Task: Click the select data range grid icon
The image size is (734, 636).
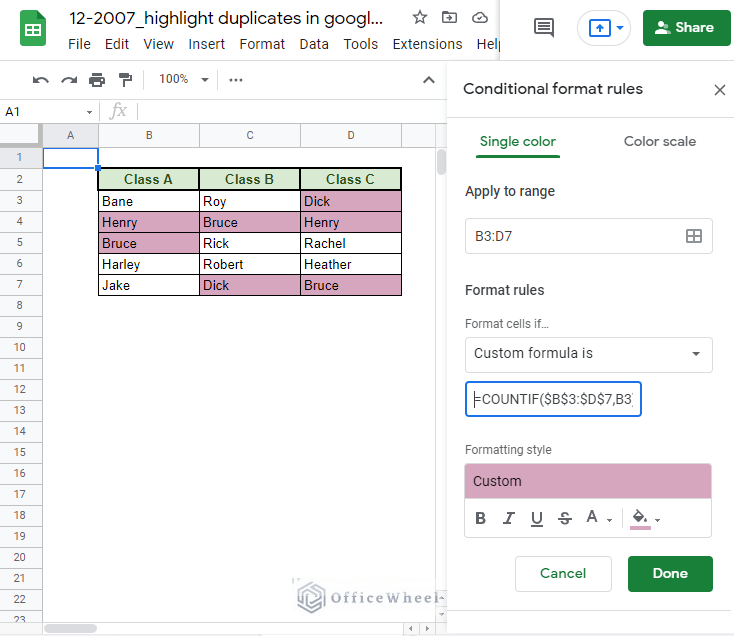Action: pos(693,236)
